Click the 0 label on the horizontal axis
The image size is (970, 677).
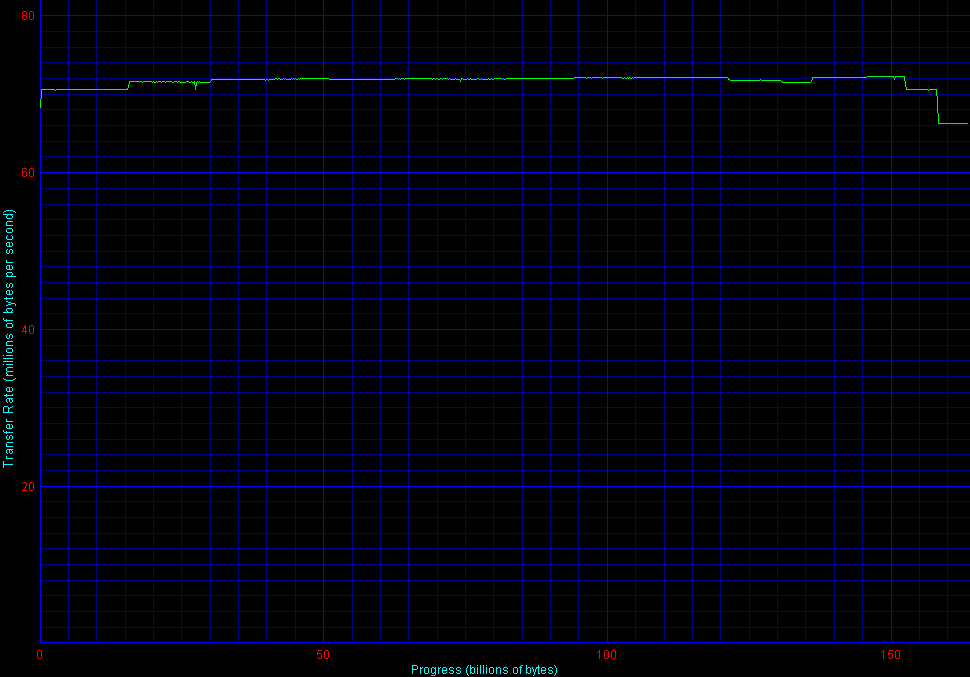(39, 655)
